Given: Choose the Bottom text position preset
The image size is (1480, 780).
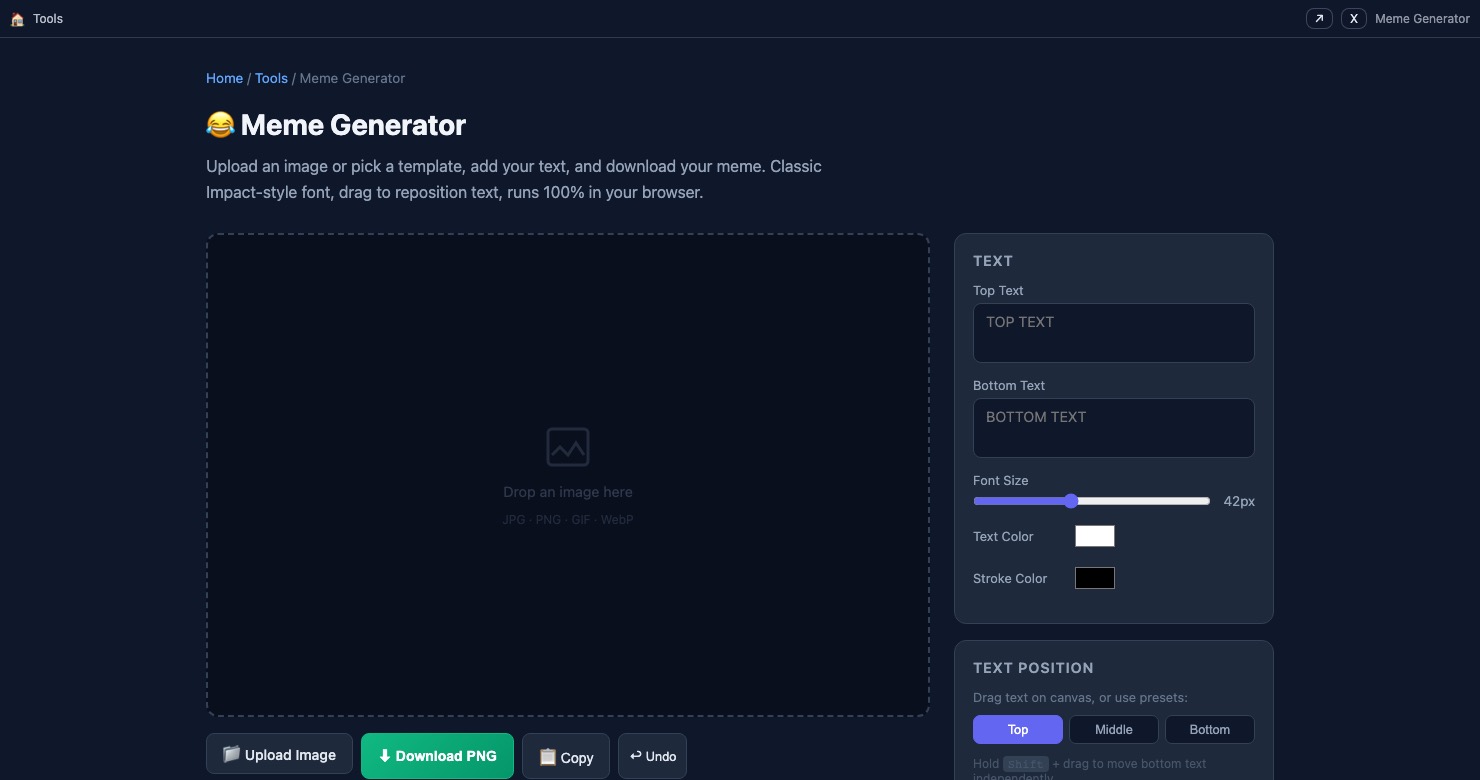Looking at the screenshot, I should pos(1209,730).
